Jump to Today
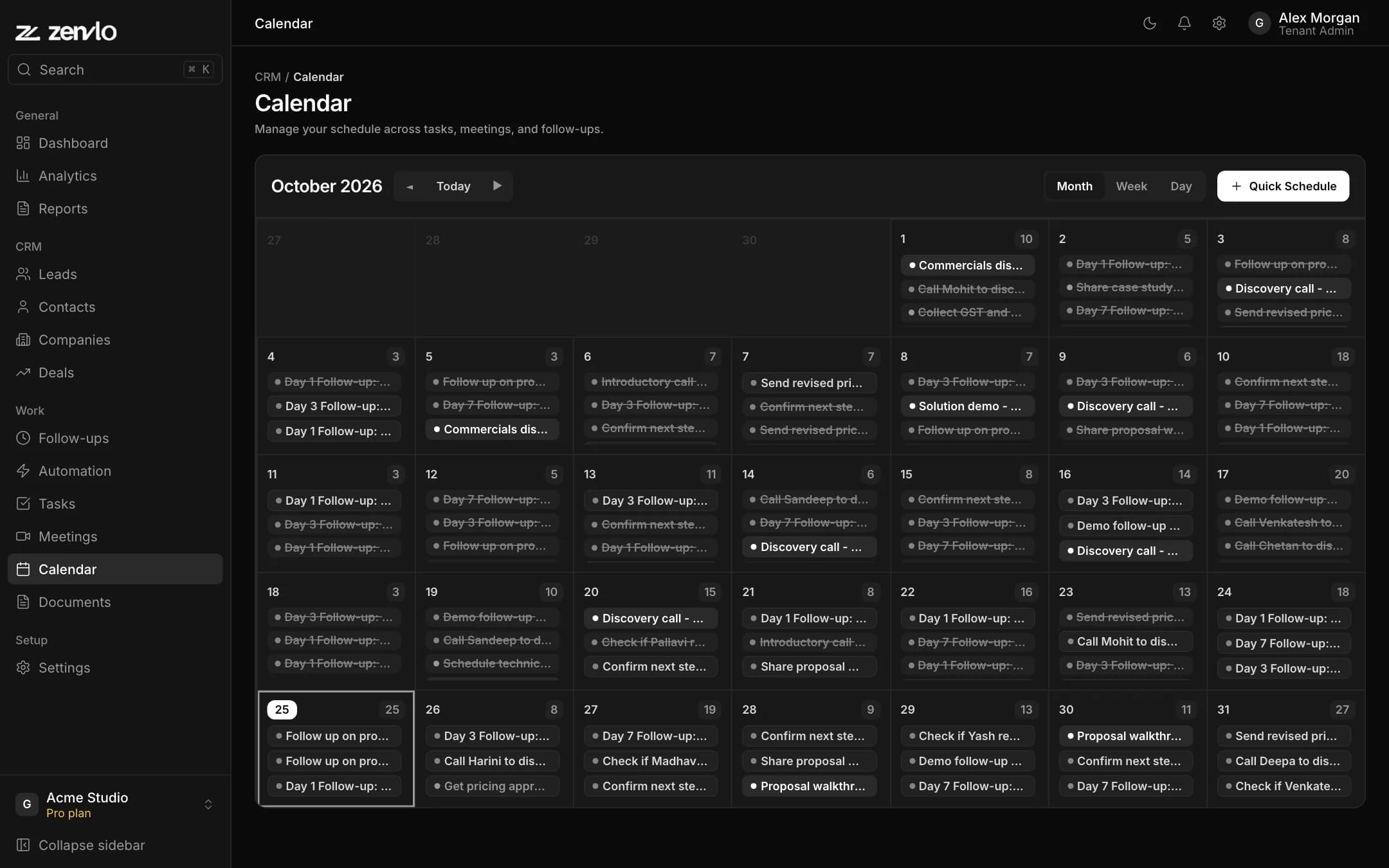The image size is (1389, 868). (x=453, y=186)
